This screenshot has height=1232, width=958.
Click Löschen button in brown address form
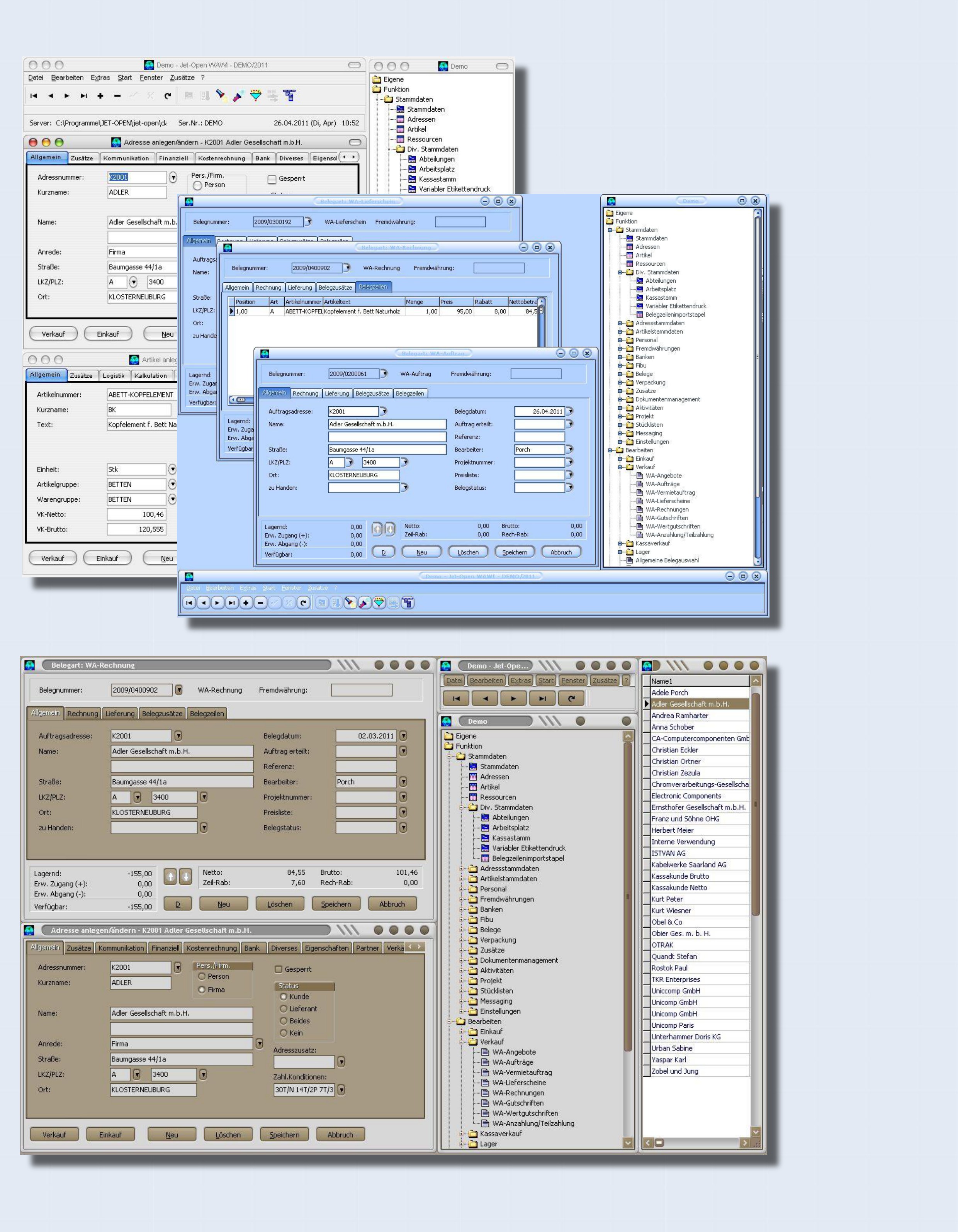[228, 1134]
